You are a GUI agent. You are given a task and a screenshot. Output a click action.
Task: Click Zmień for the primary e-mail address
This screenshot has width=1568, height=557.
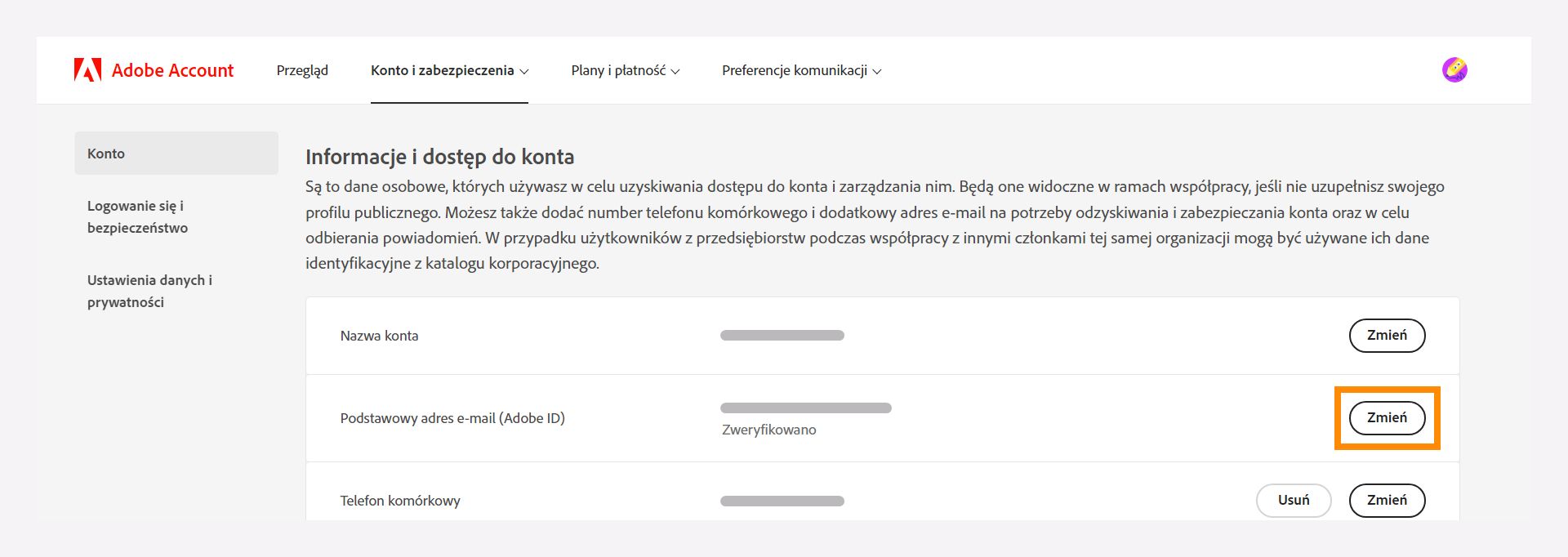pos(1387,418)
